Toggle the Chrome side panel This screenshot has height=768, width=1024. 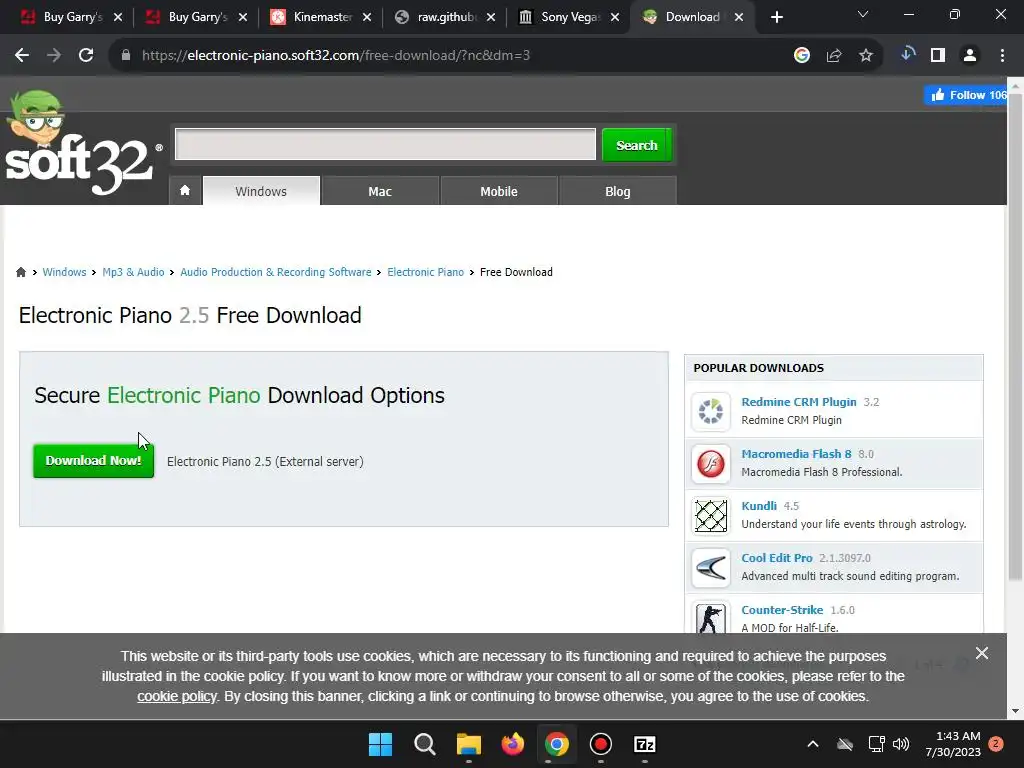point(938,56)
